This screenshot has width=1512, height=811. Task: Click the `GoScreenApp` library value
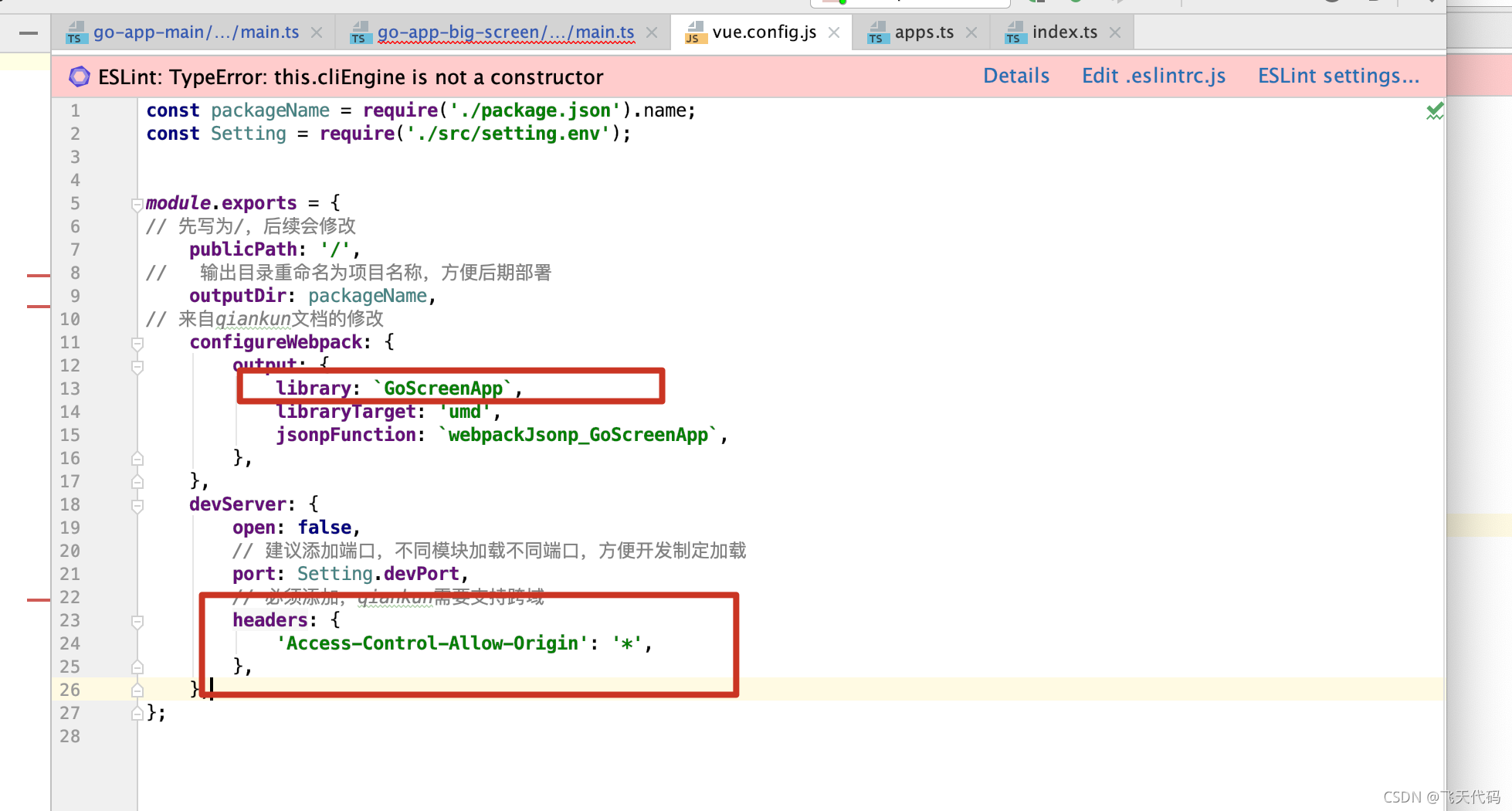[442, 389]
